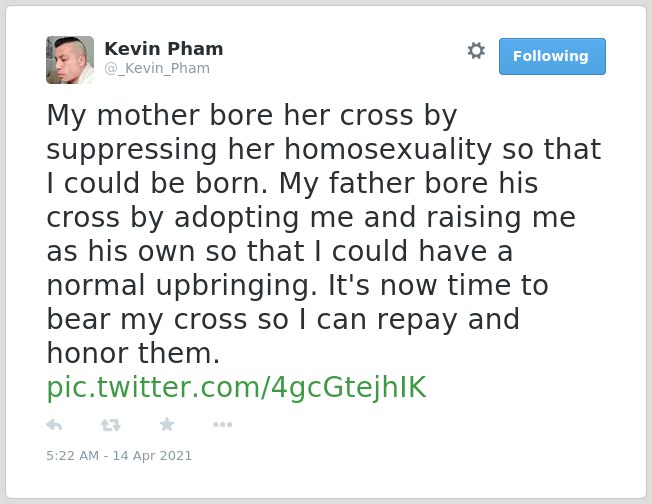Open Kevin Pham's profile via display name
Image resolution: width=652 pixels, height=504 pixels.
click(164, 49)
